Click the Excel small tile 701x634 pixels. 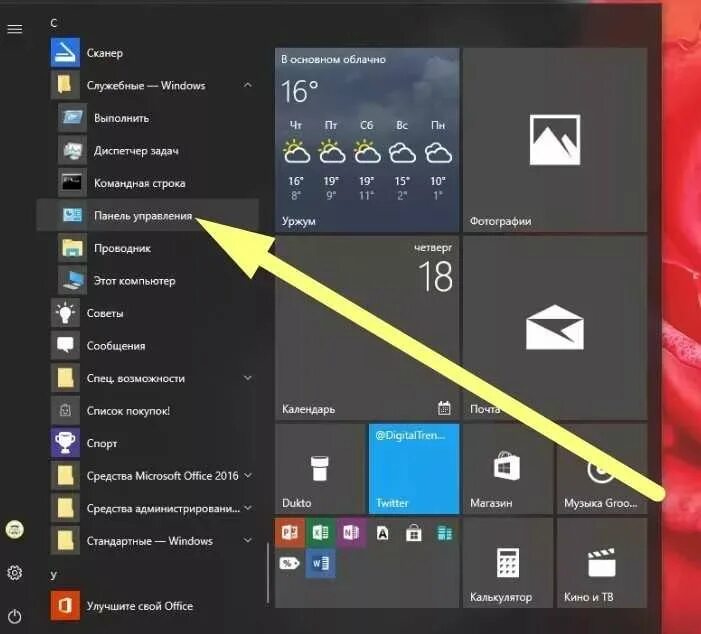321,533
